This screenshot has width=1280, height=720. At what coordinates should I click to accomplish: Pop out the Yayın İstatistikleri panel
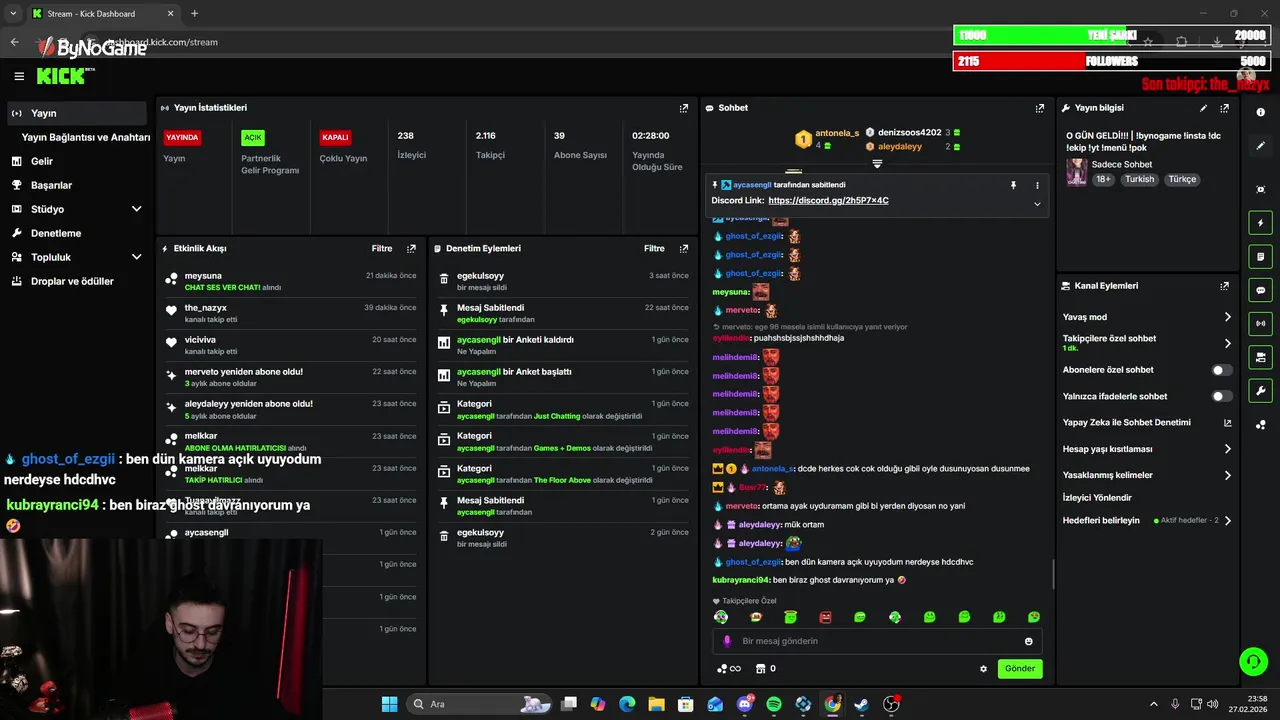click(684, 108)
